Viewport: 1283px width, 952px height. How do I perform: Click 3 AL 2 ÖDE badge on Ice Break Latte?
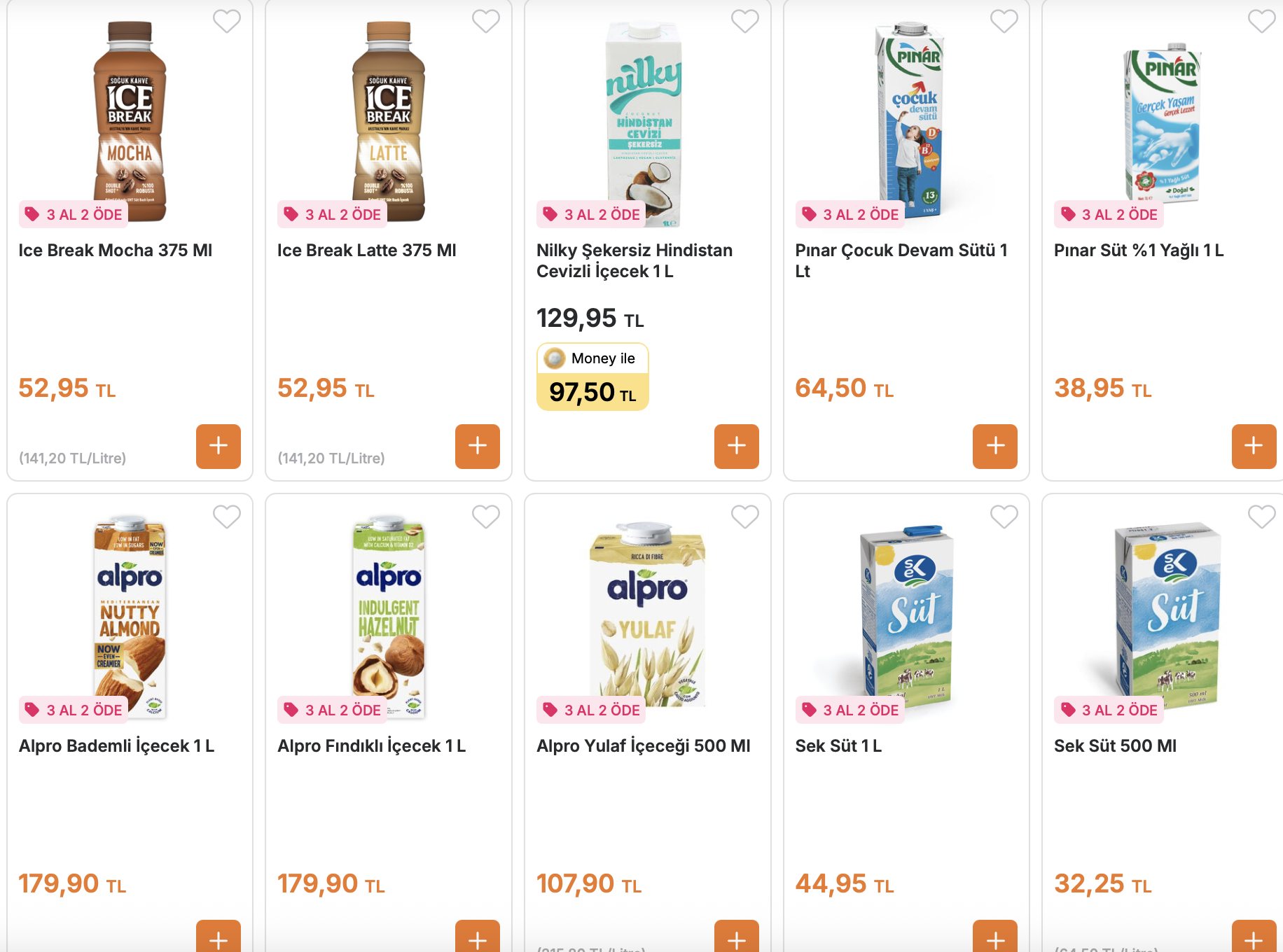tap(332, 214)
